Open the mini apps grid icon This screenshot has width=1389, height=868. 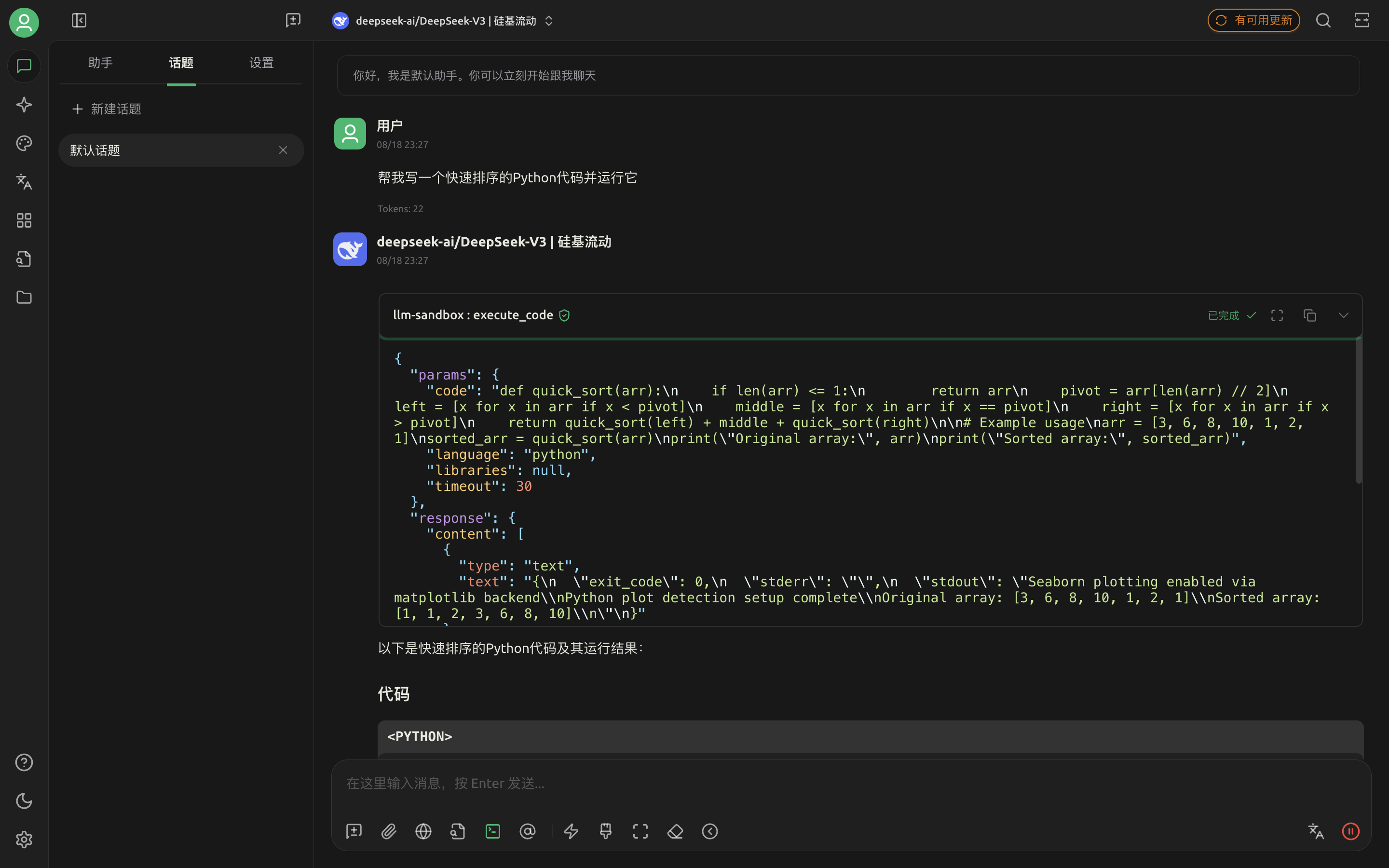pyautogui.click(x=24, y=220)
